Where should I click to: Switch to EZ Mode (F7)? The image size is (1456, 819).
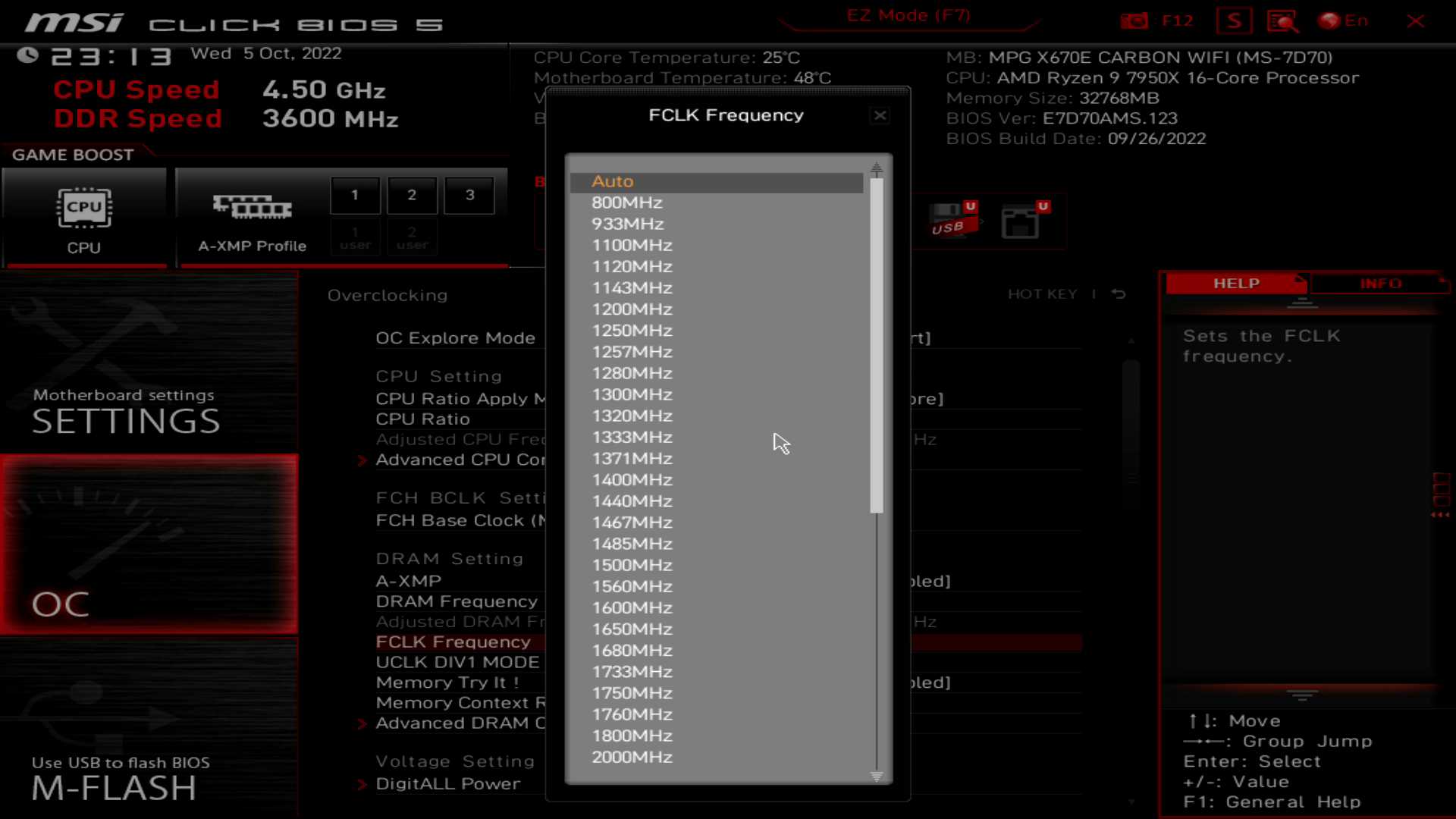click(x=908, y=15)
